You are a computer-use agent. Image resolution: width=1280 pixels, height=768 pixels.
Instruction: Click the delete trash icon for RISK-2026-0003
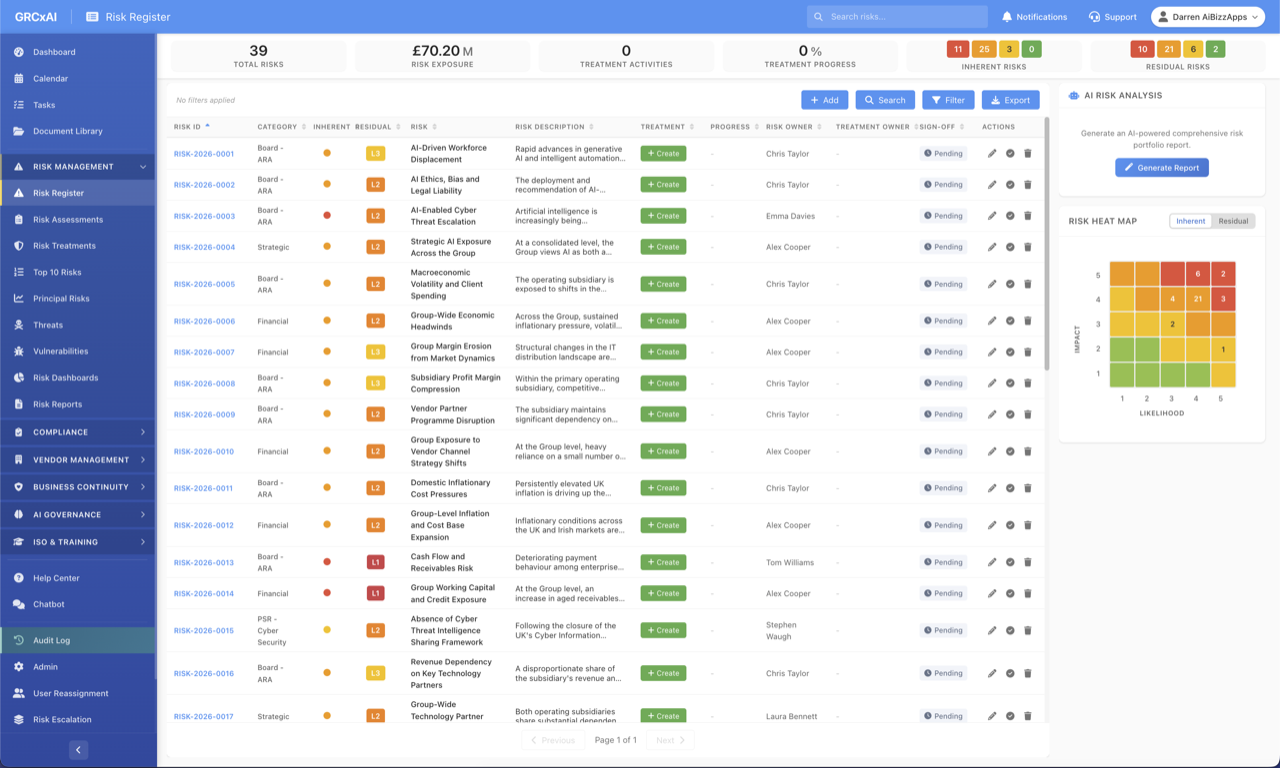(1027, 216)
